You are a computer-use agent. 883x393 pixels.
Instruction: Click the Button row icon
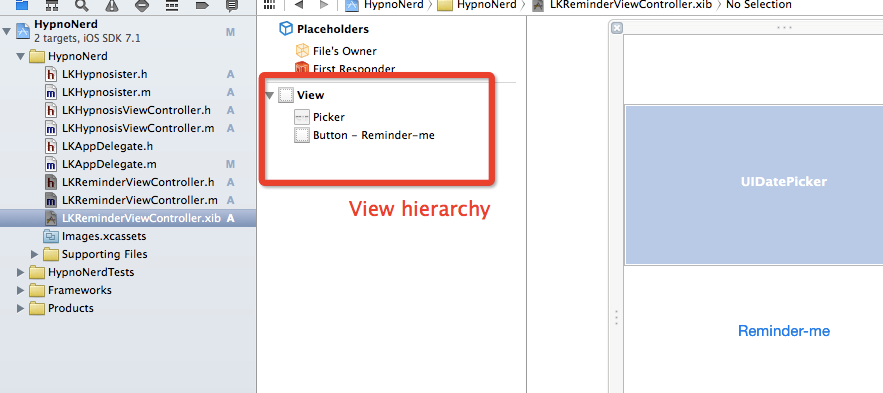302,135
